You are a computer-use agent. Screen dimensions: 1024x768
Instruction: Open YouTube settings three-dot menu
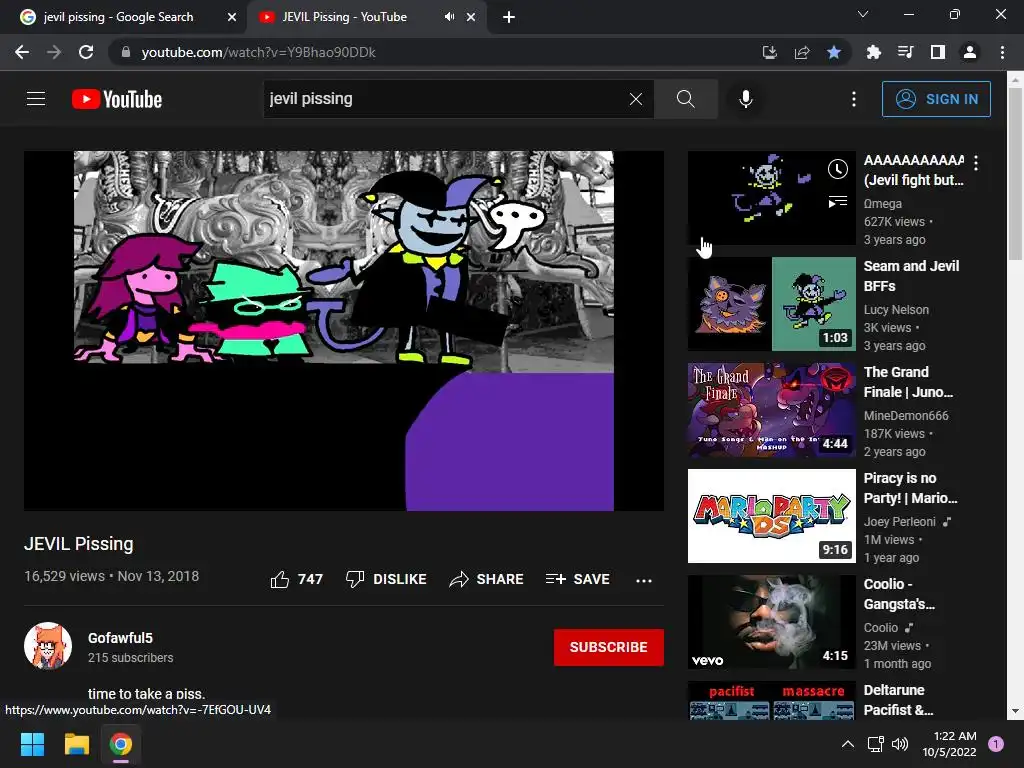point(854,99)
